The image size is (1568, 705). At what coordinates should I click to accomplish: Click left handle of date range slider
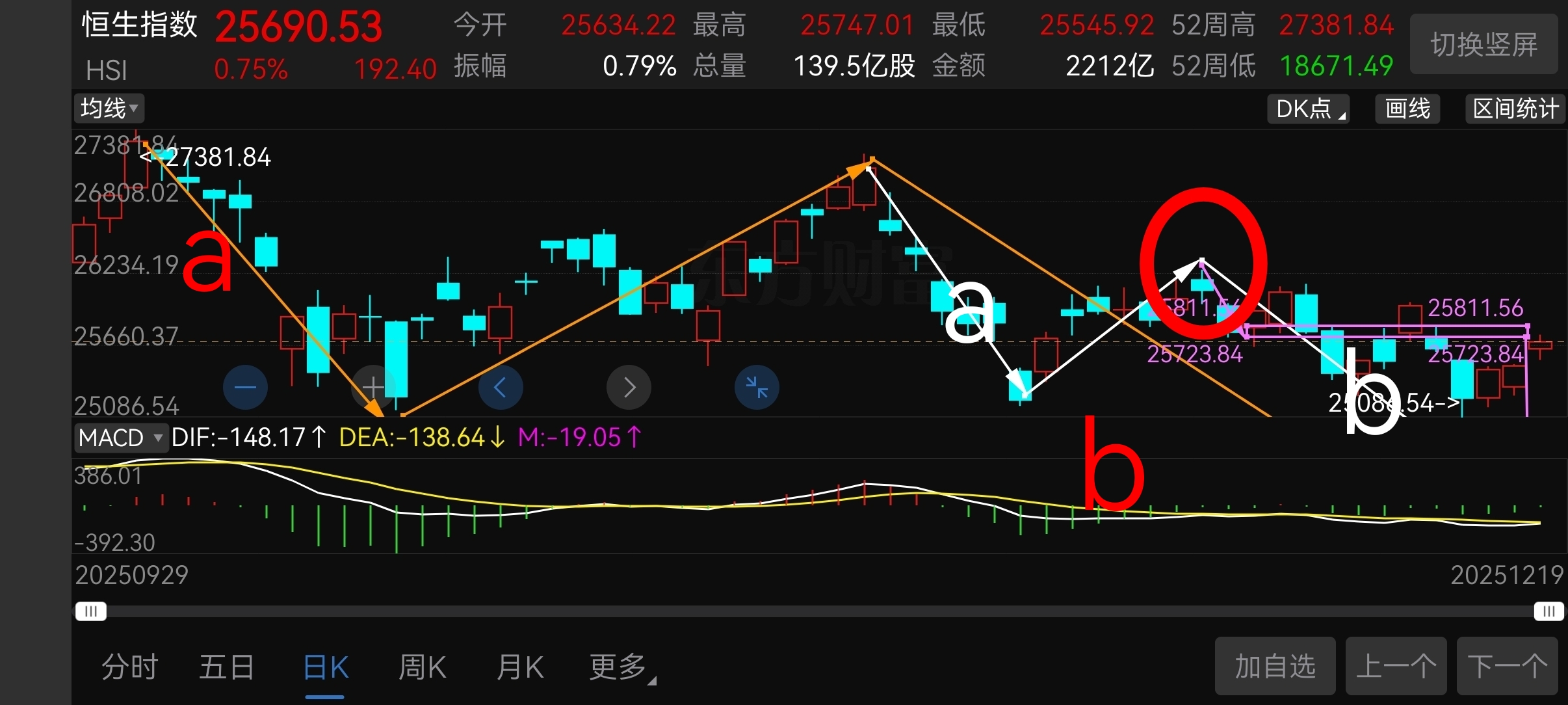(90, 611)
